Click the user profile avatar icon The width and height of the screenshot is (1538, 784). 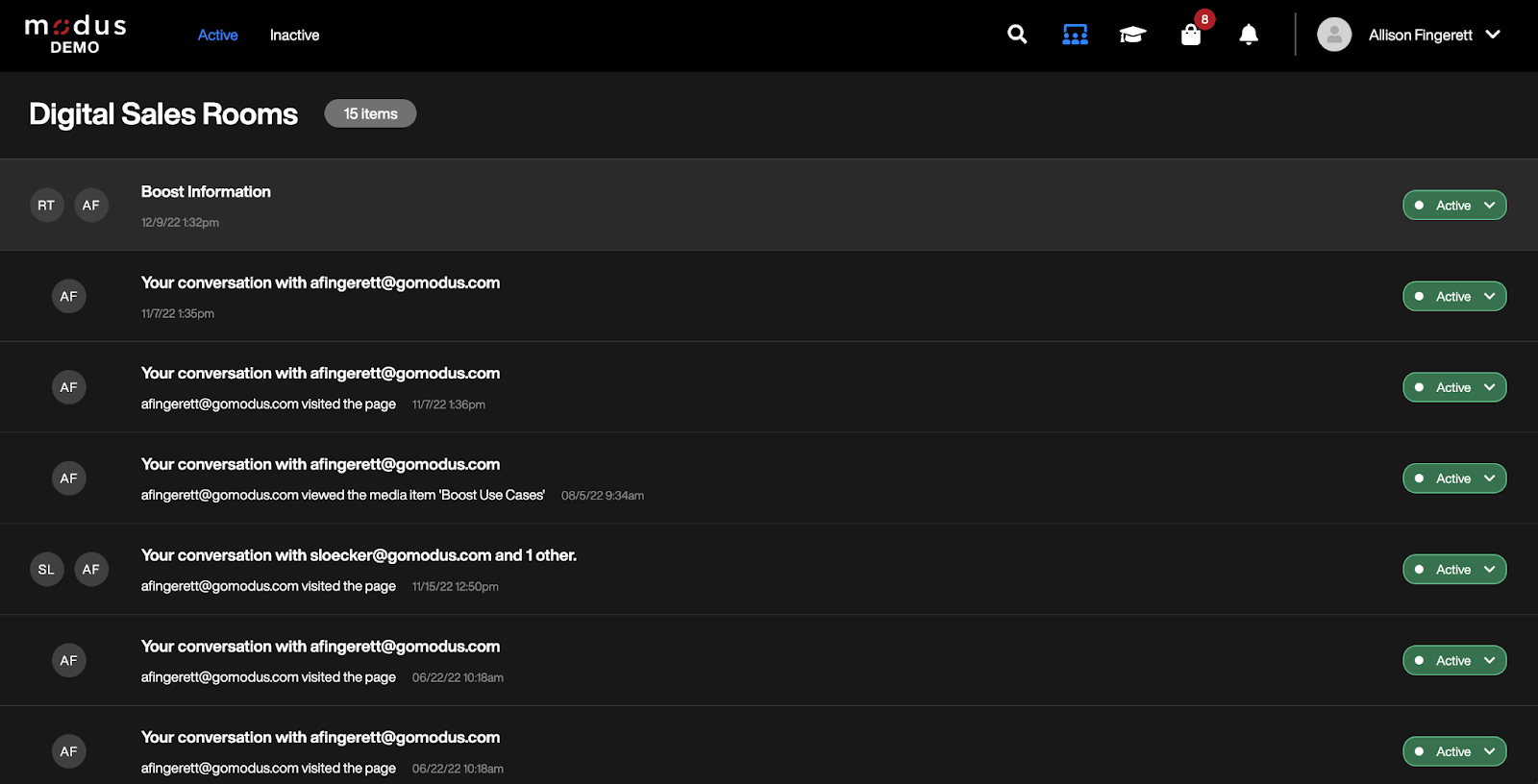[1334, 35]
